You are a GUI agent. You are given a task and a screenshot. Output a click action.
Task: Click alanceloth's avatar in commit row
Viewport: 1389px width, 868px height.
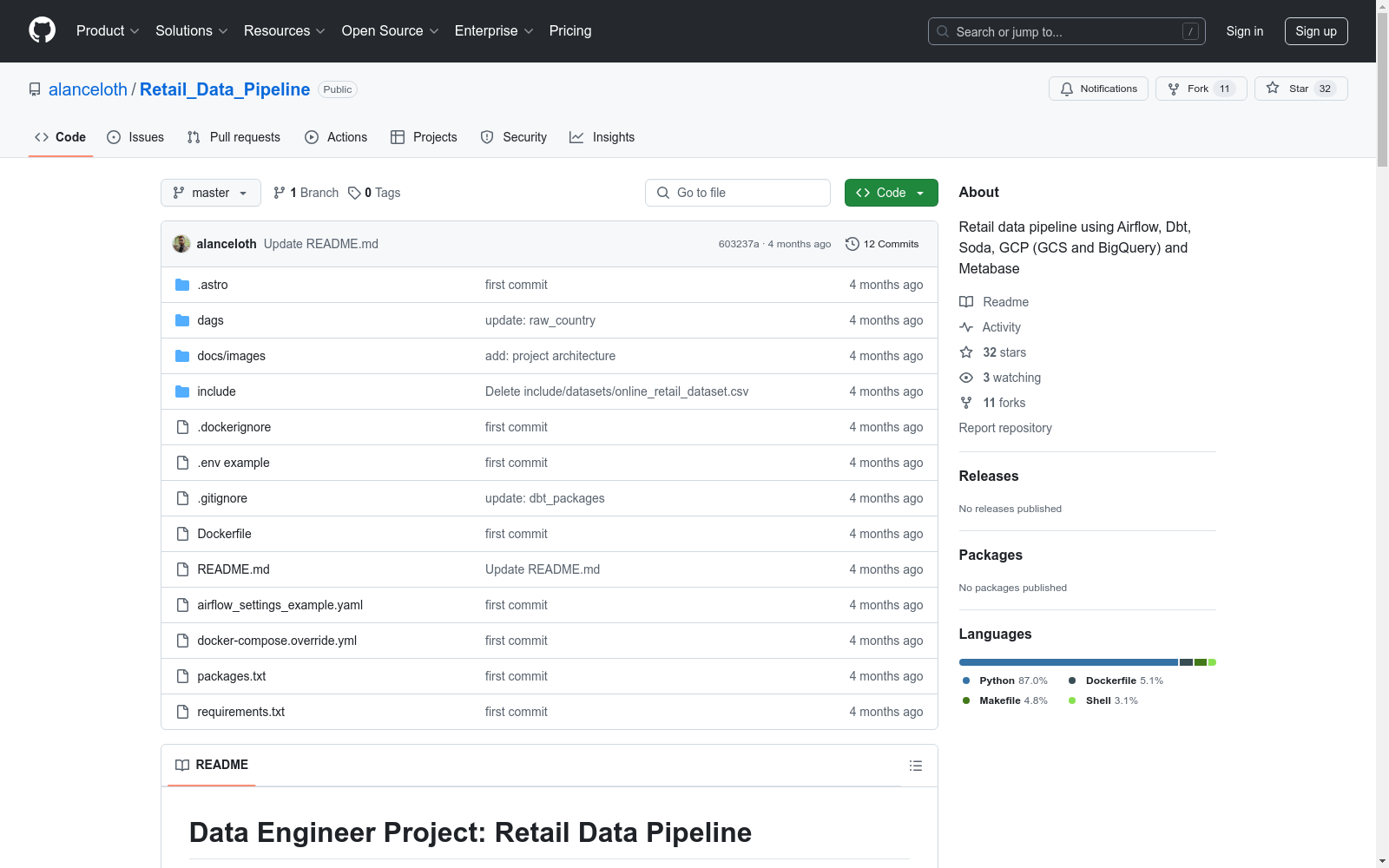(x=181, y=244)
